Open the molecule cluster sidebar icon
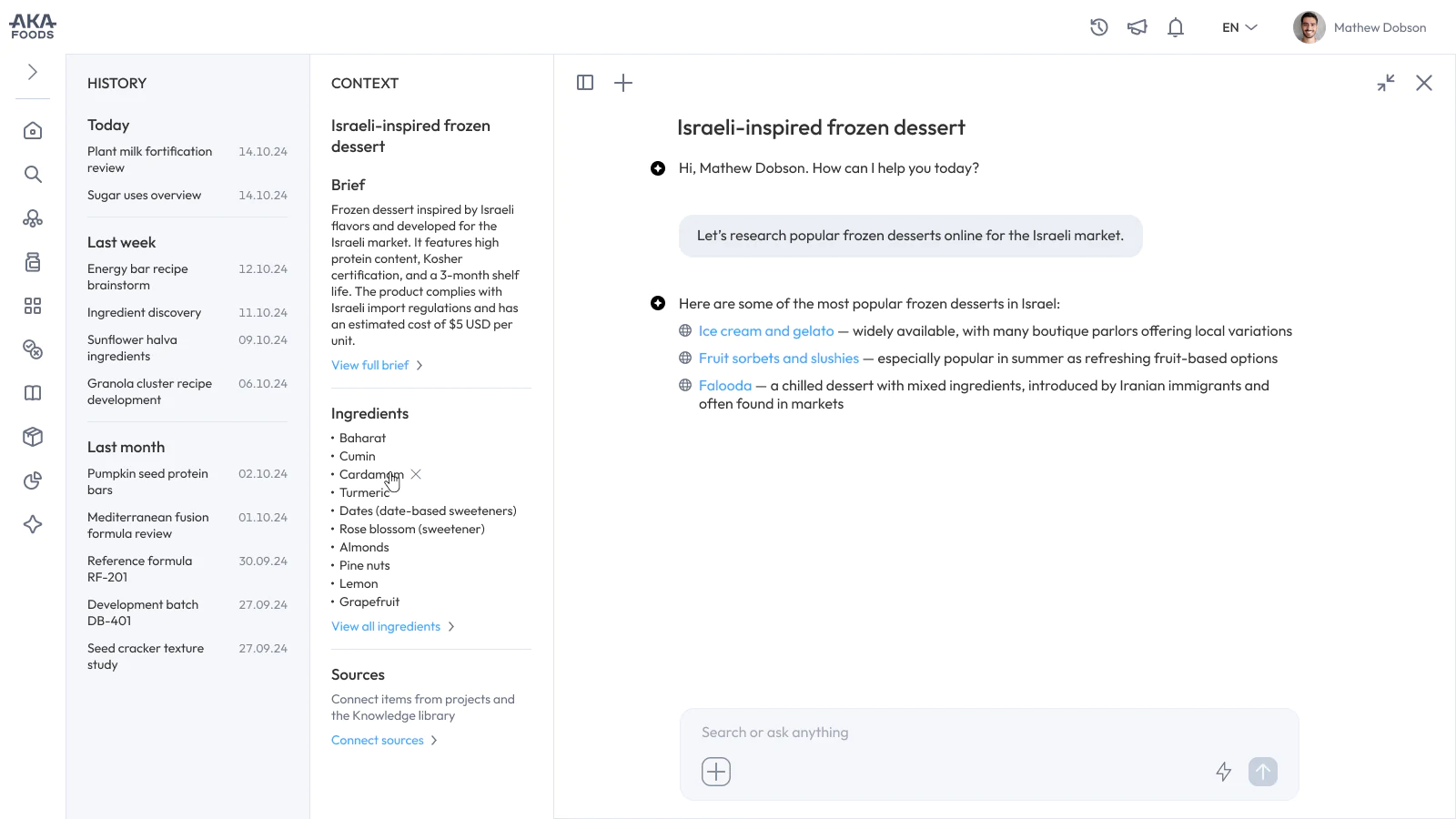This screenshot has height=819, width=1456. pos(33,218)
